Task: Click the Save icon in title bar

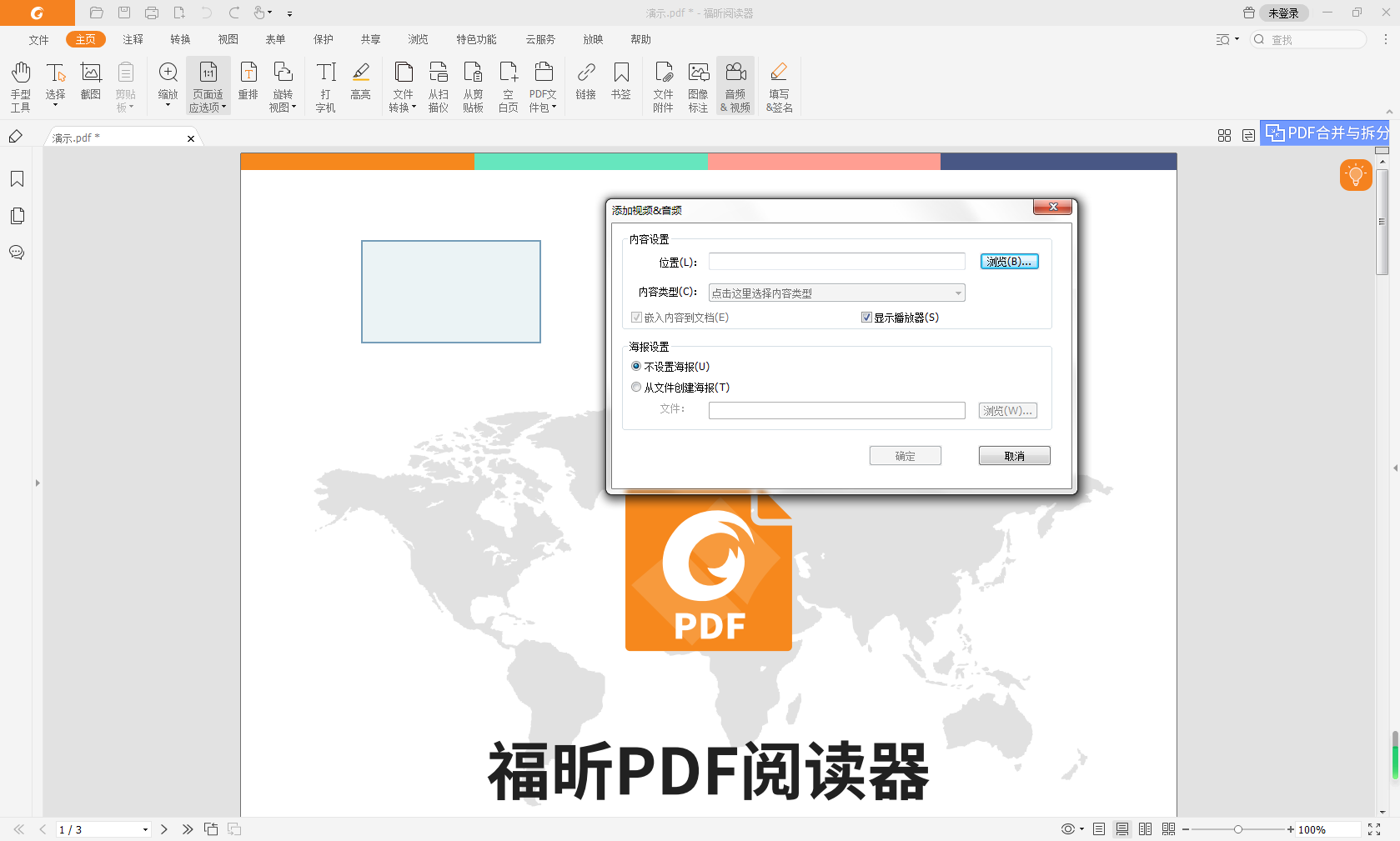Action: click(x=124, y=13)
